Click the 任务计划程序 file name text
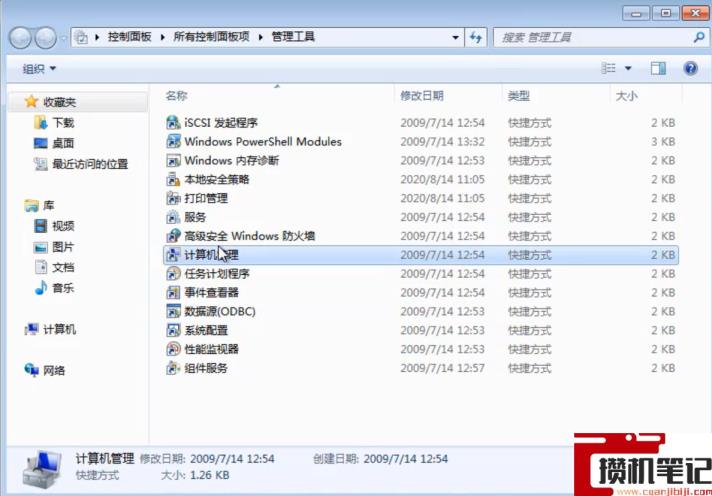The image size is (712, 496). [x=217, y=274]
